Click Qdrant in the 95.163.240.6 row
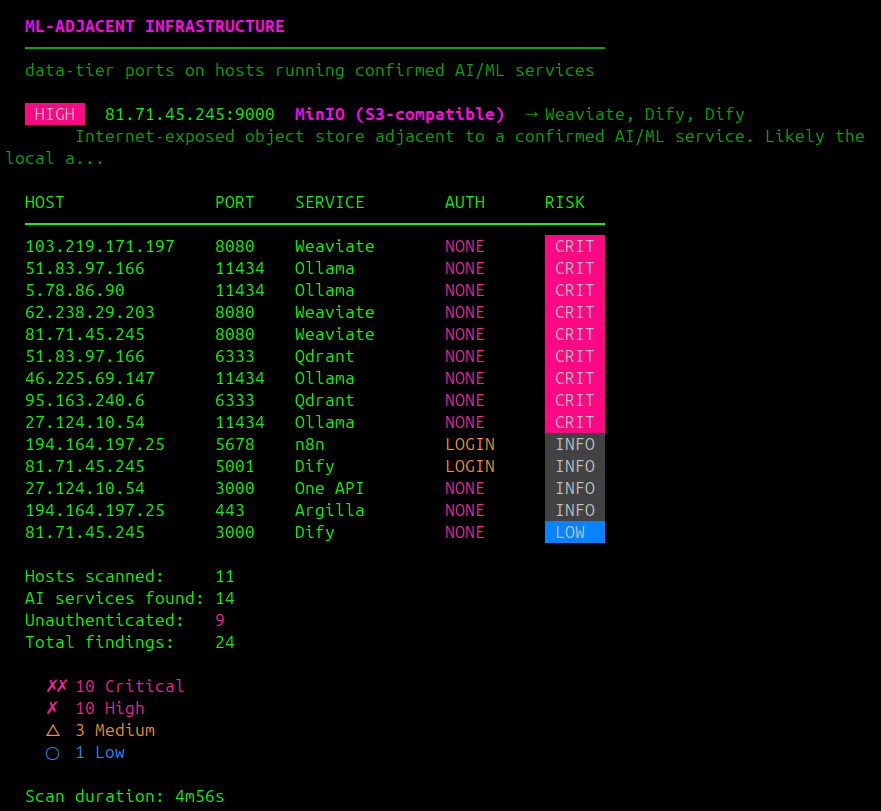 click(x=325, y=400)
